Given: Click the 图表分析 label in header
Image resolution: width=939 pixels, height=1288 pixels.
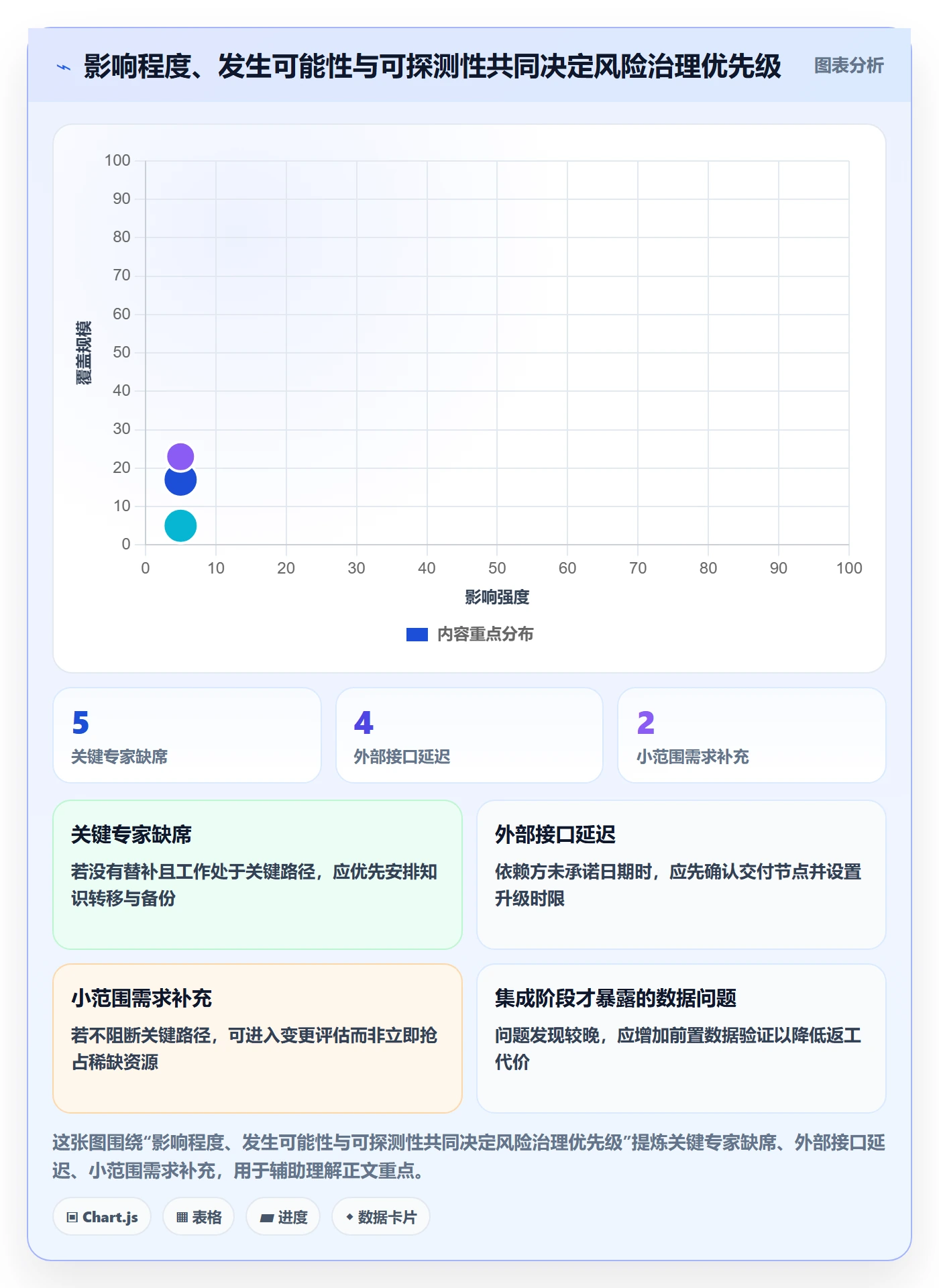Looking at the screenshot, I should (x=848, y=66).
